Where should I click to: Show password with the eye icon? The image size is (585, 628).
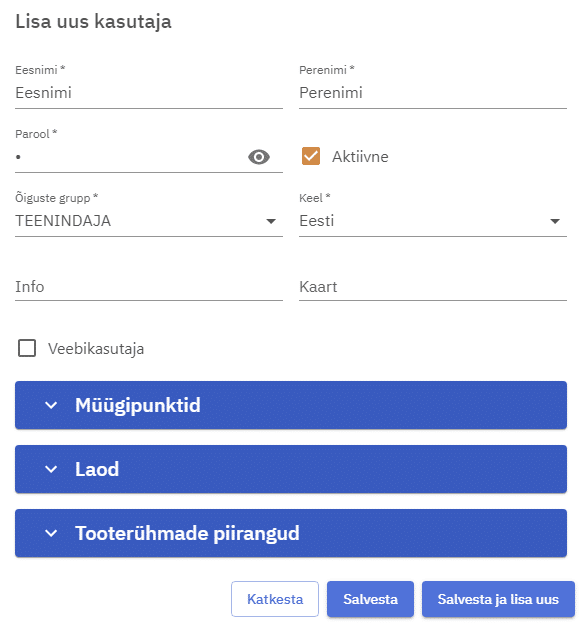tap(259, 157)
